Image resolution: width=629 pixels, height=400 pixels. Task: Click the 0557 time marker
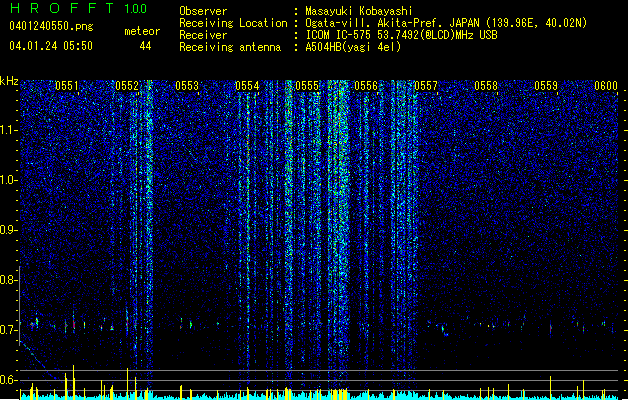pyautogui.click(x=426, y=86)
